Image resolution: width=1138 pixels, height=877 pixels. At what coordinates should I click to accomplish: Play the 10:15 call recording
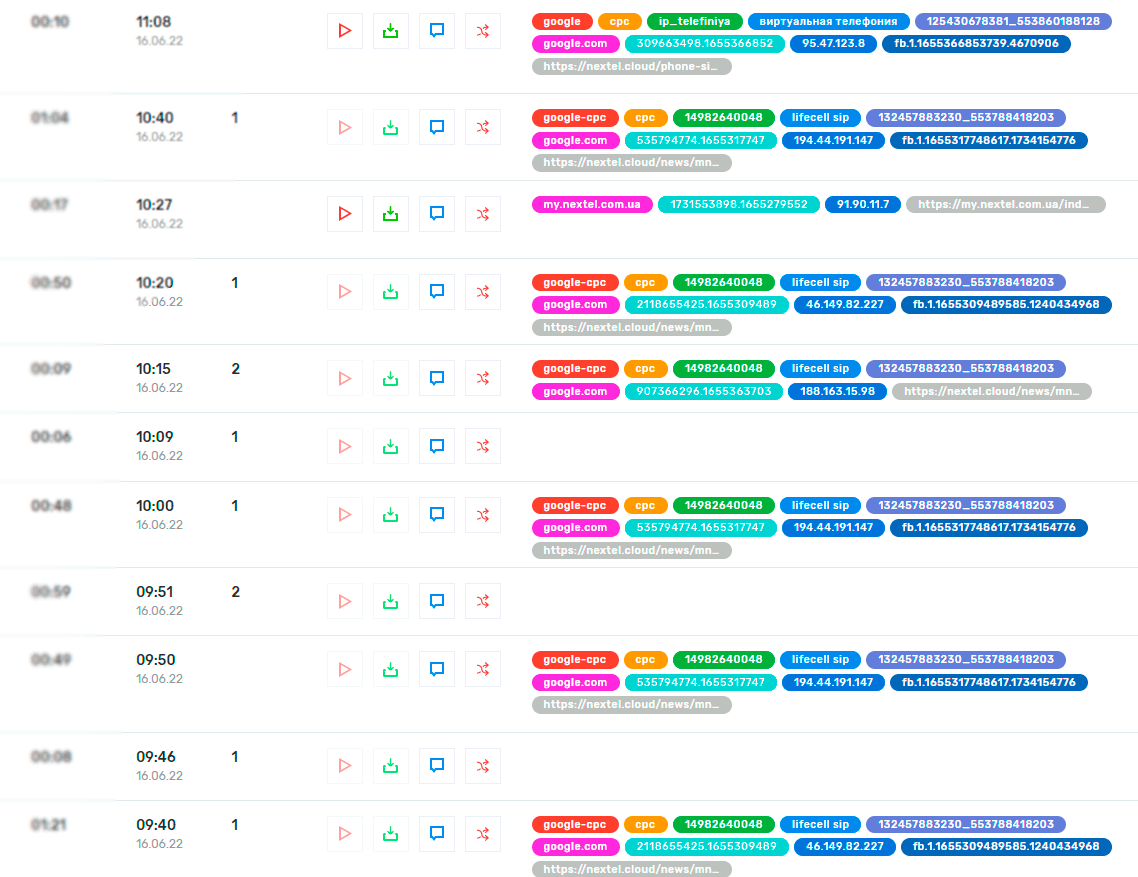[x=345, y=378]
